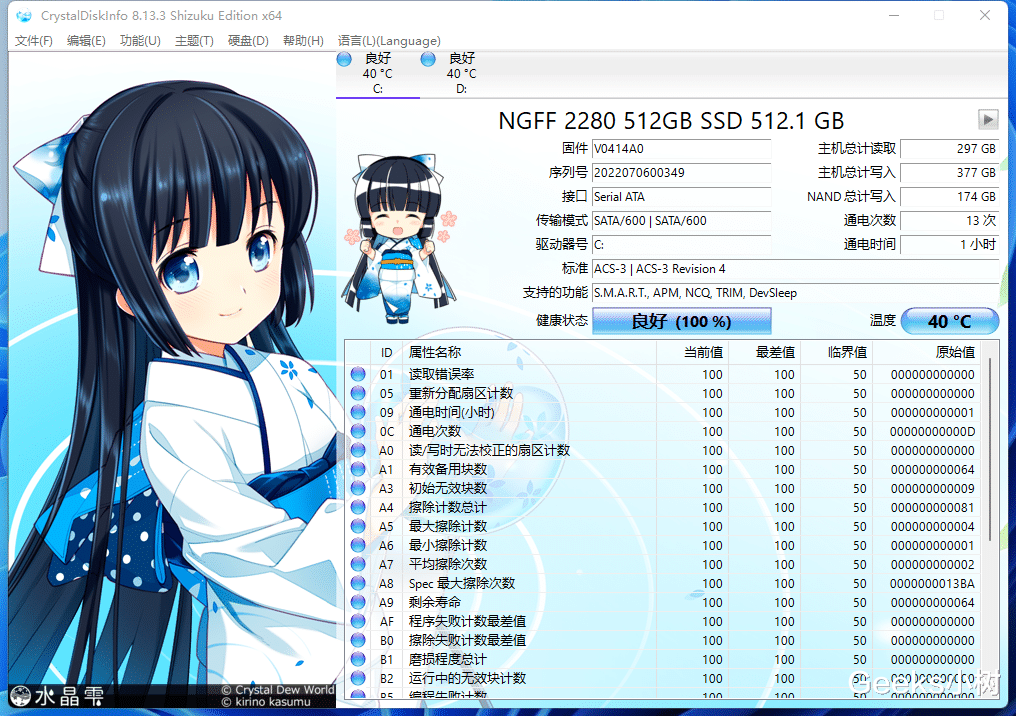Click the NAND total writes value 174 GB
This screenshot has height=716, width=1016.
(950, 197)
